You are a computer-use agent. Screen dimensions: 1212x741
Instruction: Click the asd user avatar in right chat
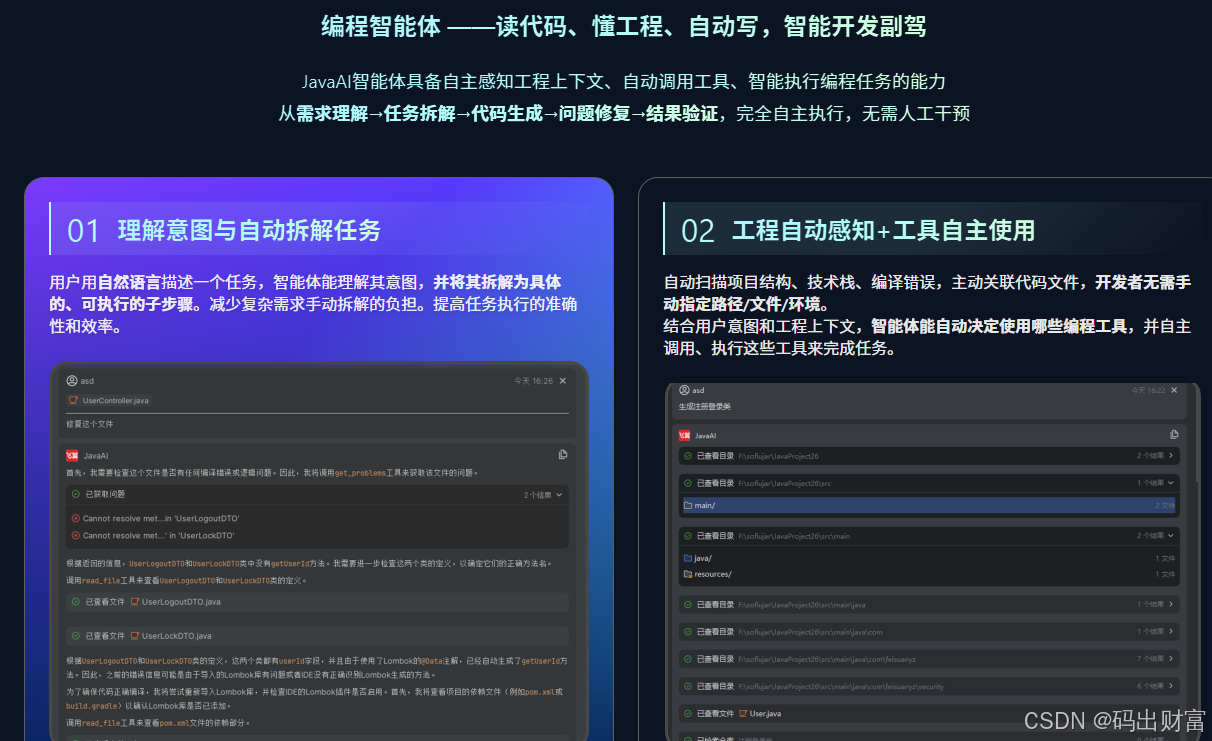pos(684,390)
